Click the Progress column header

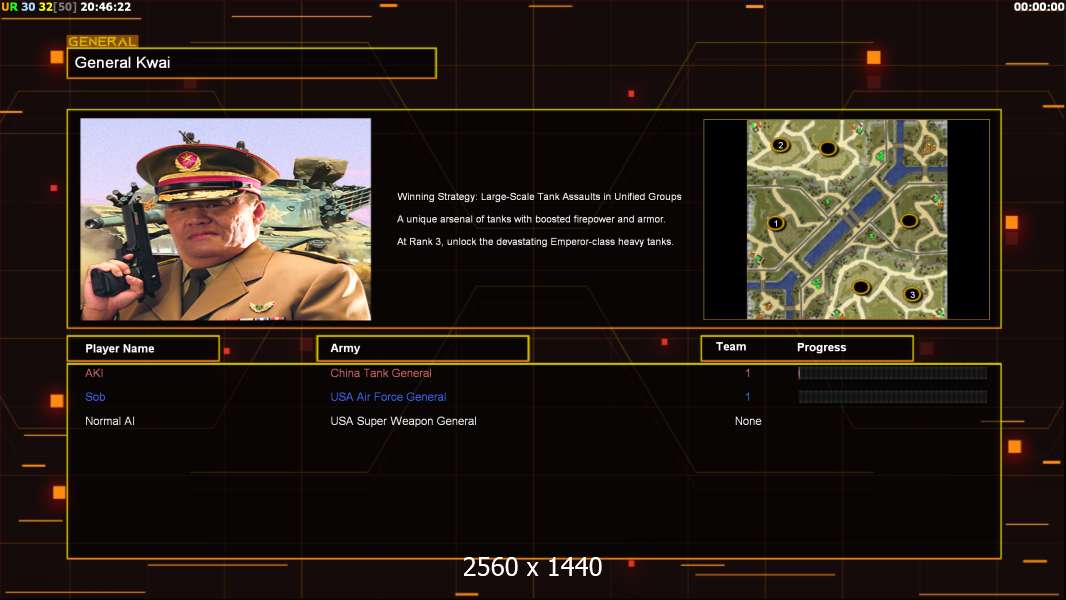point(821,347)
